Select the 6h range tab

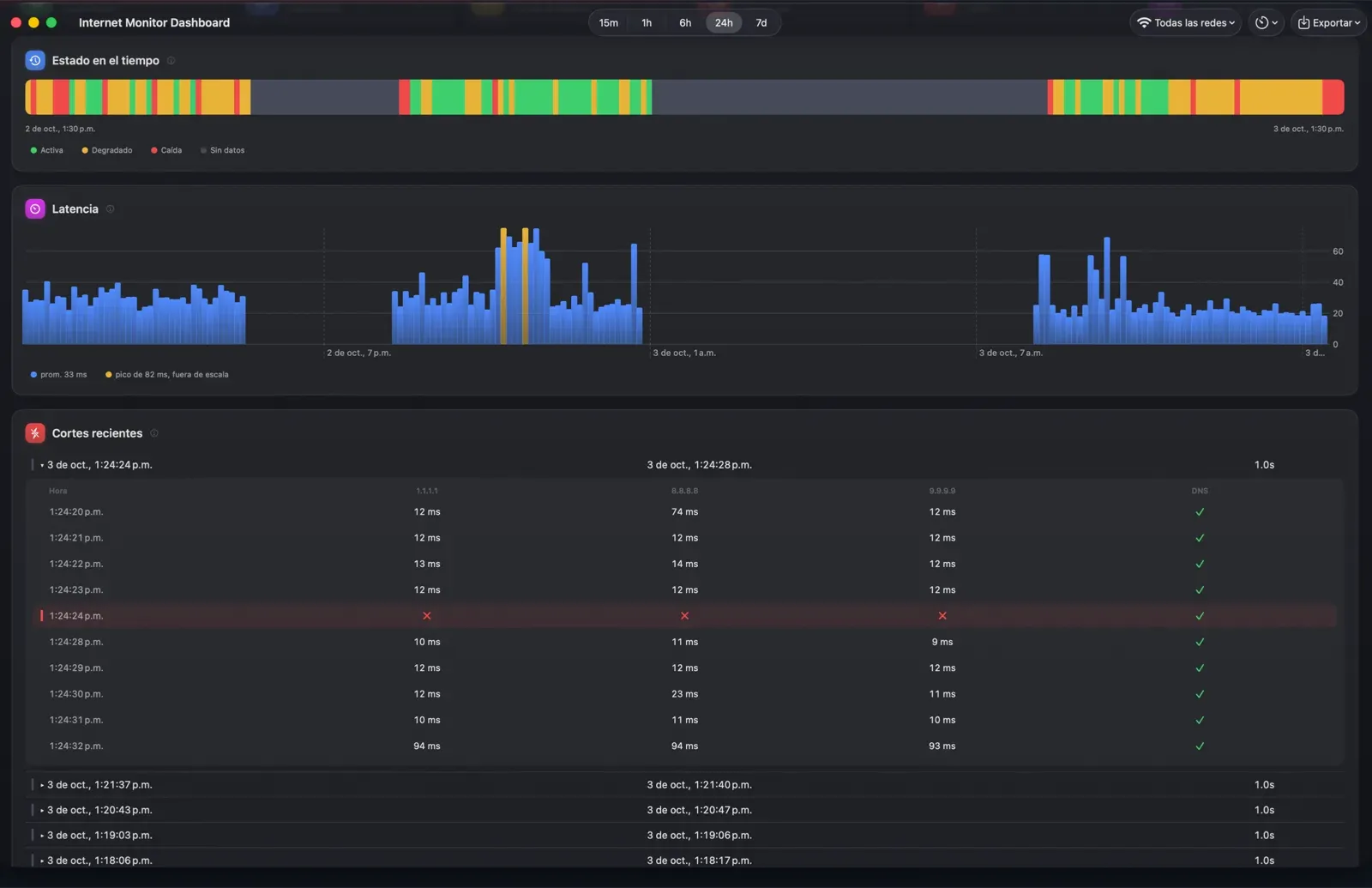point(685,23)
